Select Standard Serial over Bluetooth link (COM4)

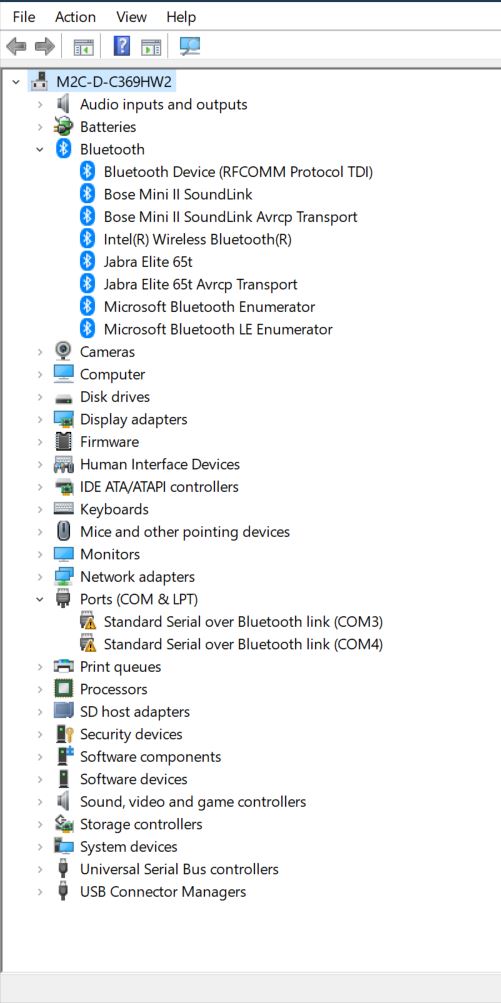243,644
